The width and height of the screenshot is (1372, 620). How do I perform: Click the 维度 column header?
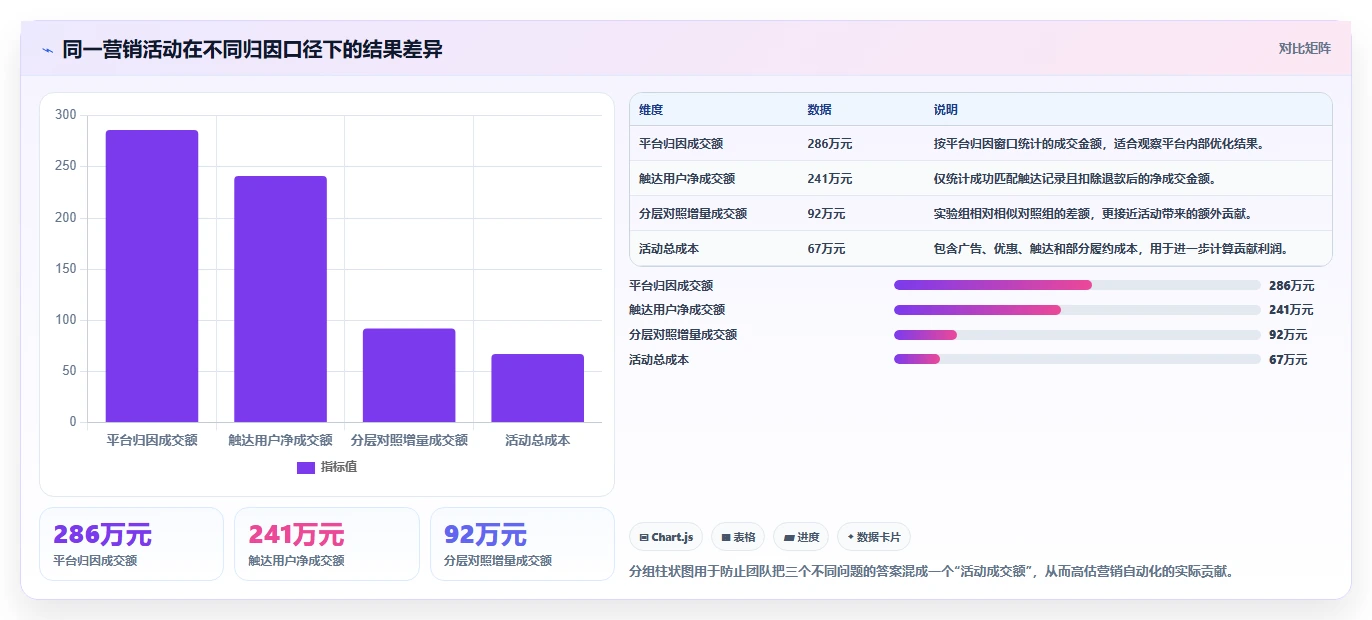(x=651, y=110)
